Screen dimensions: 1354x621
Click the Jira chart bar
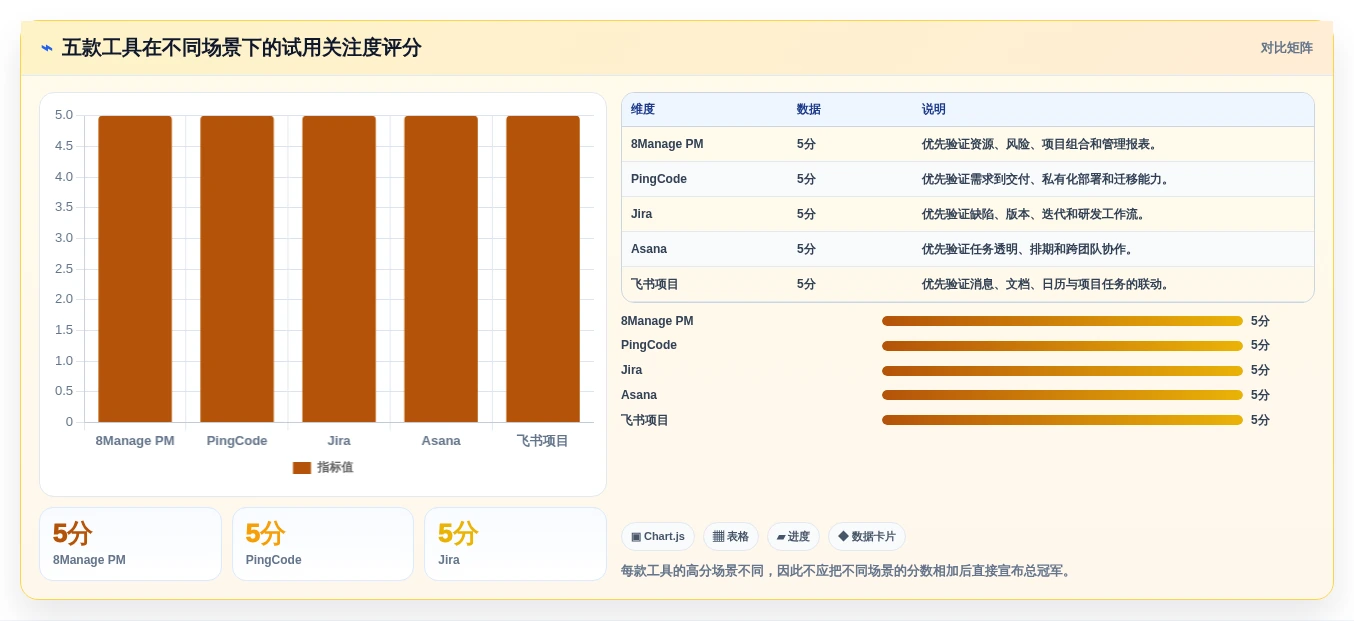point(339,269)
